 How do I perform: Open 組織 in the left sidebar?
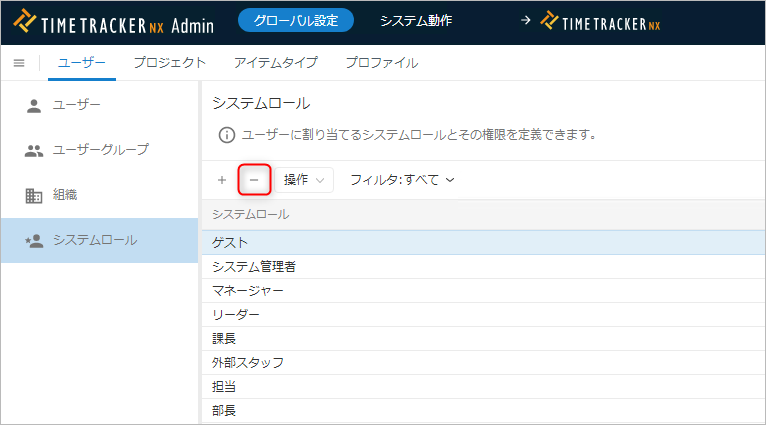64,195
